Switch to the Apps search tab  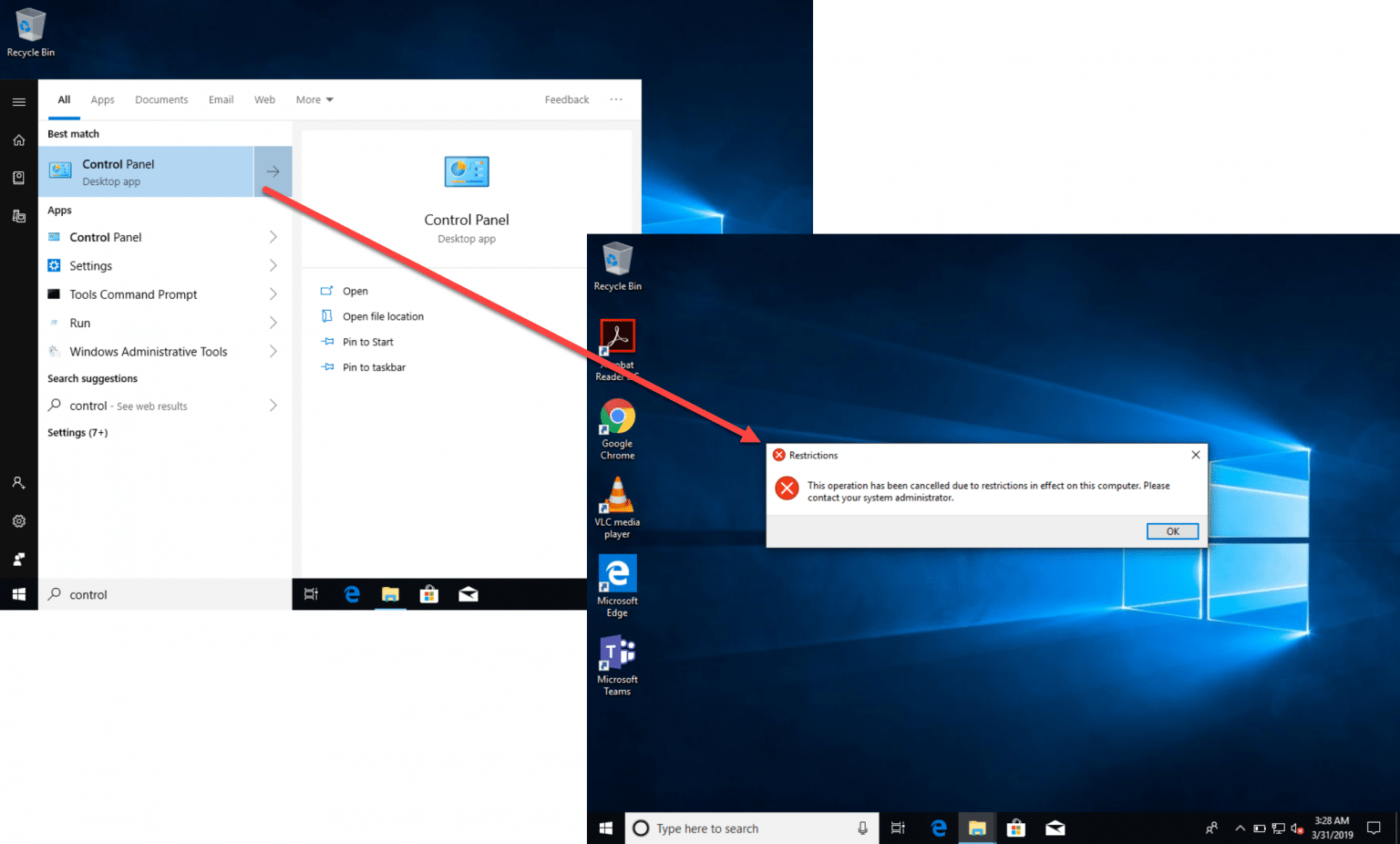102,99
